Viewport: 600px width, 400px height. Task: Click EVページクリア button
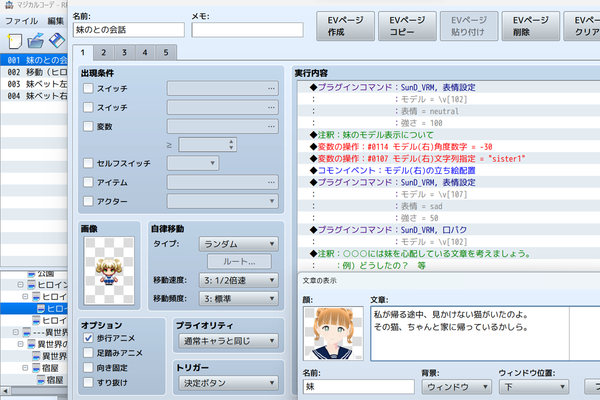click(582, 26)
